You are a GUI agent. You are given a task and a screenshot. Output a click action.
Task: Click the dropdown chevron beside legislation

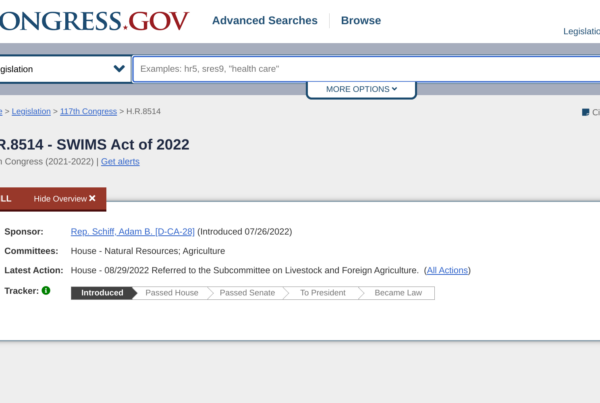119,69
